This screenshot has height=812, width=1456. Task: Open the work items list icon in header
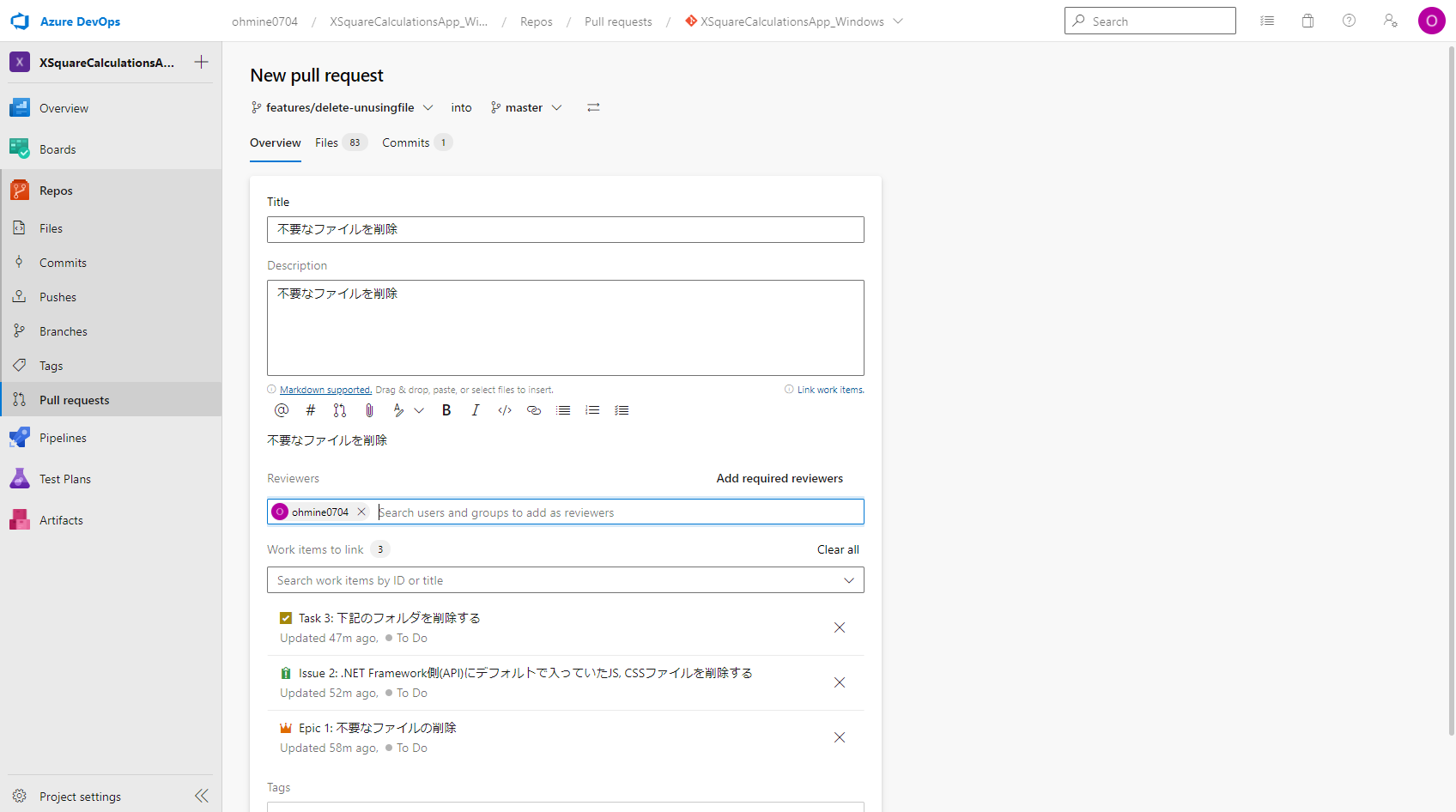click(x=1267, y=21)
